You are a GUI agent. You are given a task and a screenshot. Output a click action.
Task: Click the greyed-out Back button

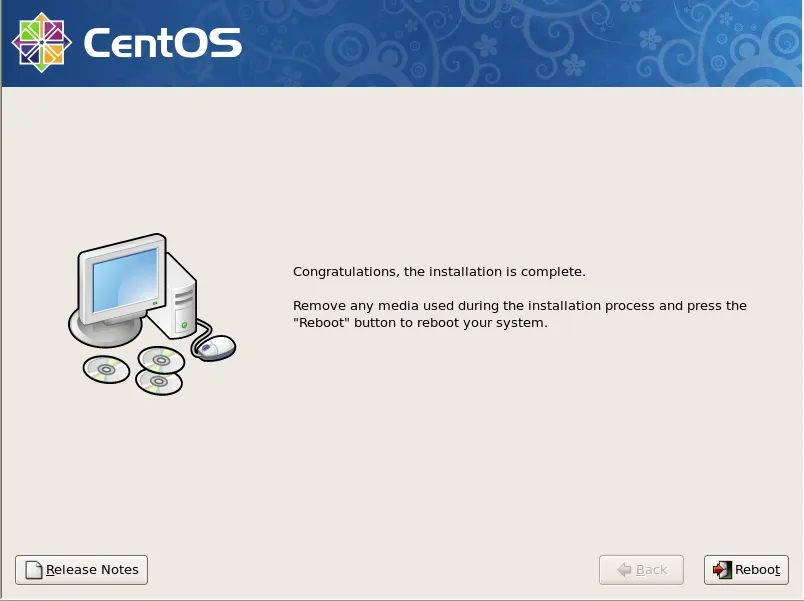(x=641, y=570)
